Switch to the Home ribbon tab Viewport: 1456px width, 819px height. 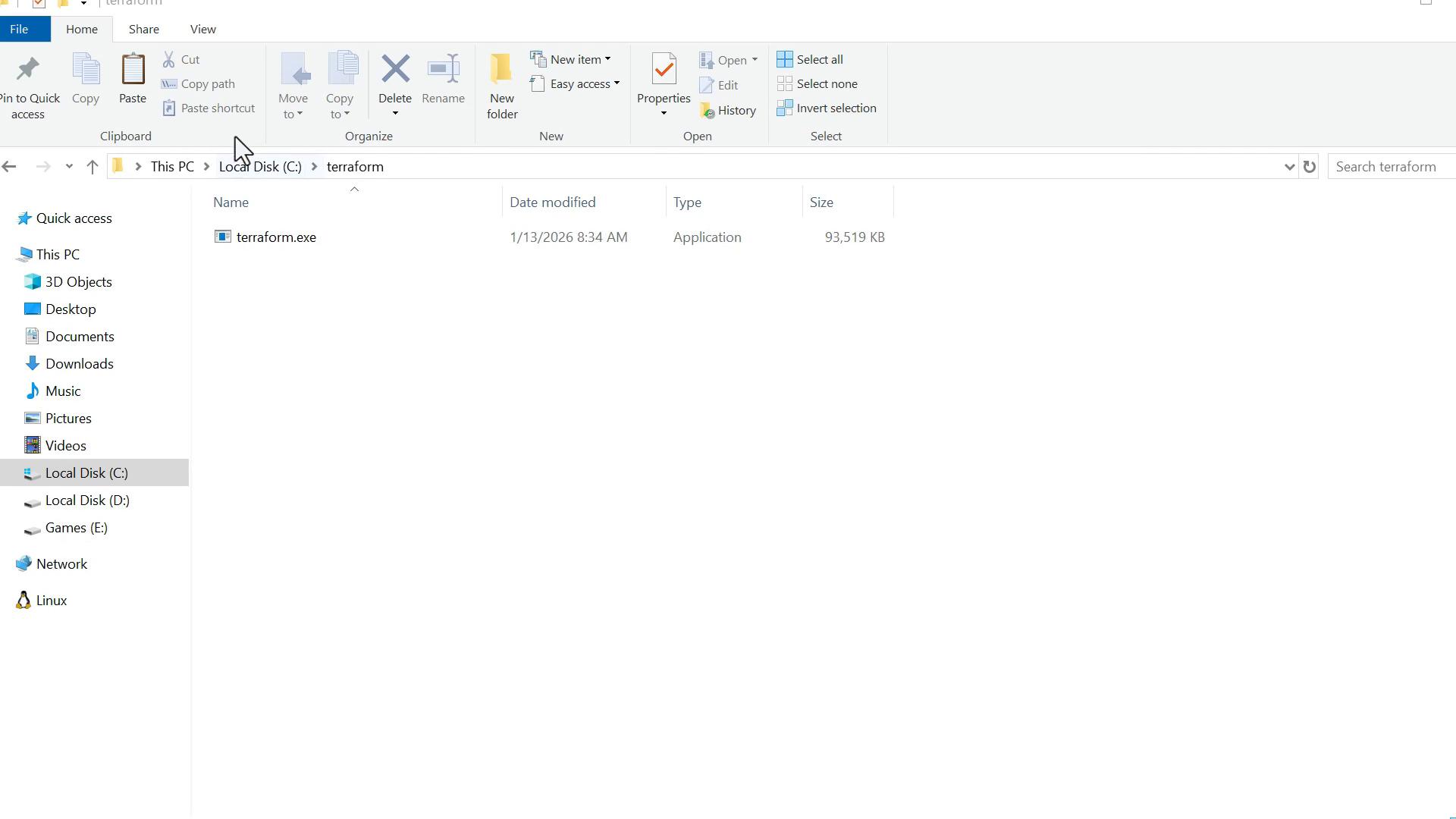click(82, 29)
